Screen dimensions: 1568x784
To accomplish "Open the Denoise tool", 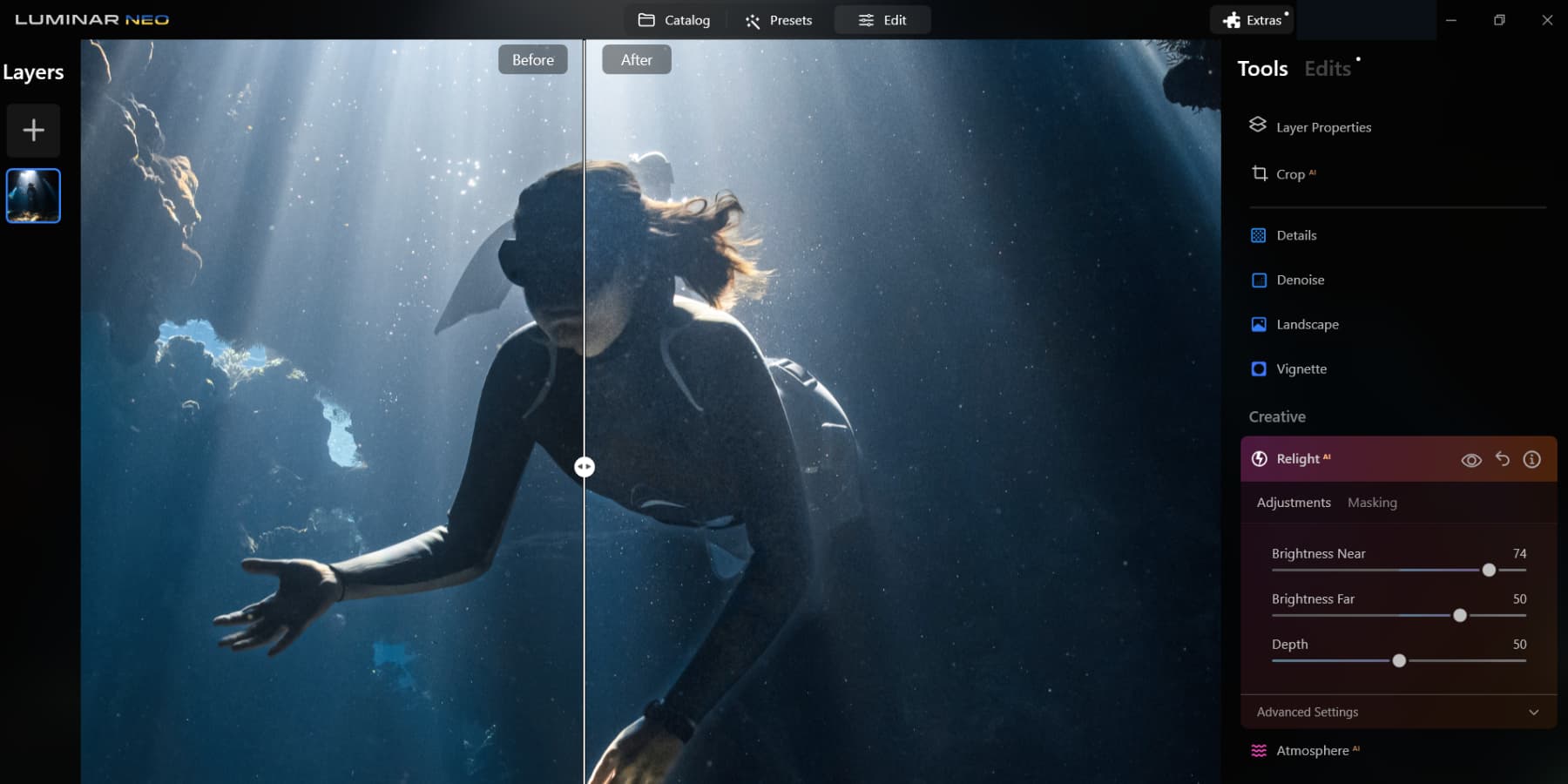I will pos(1299,280).
